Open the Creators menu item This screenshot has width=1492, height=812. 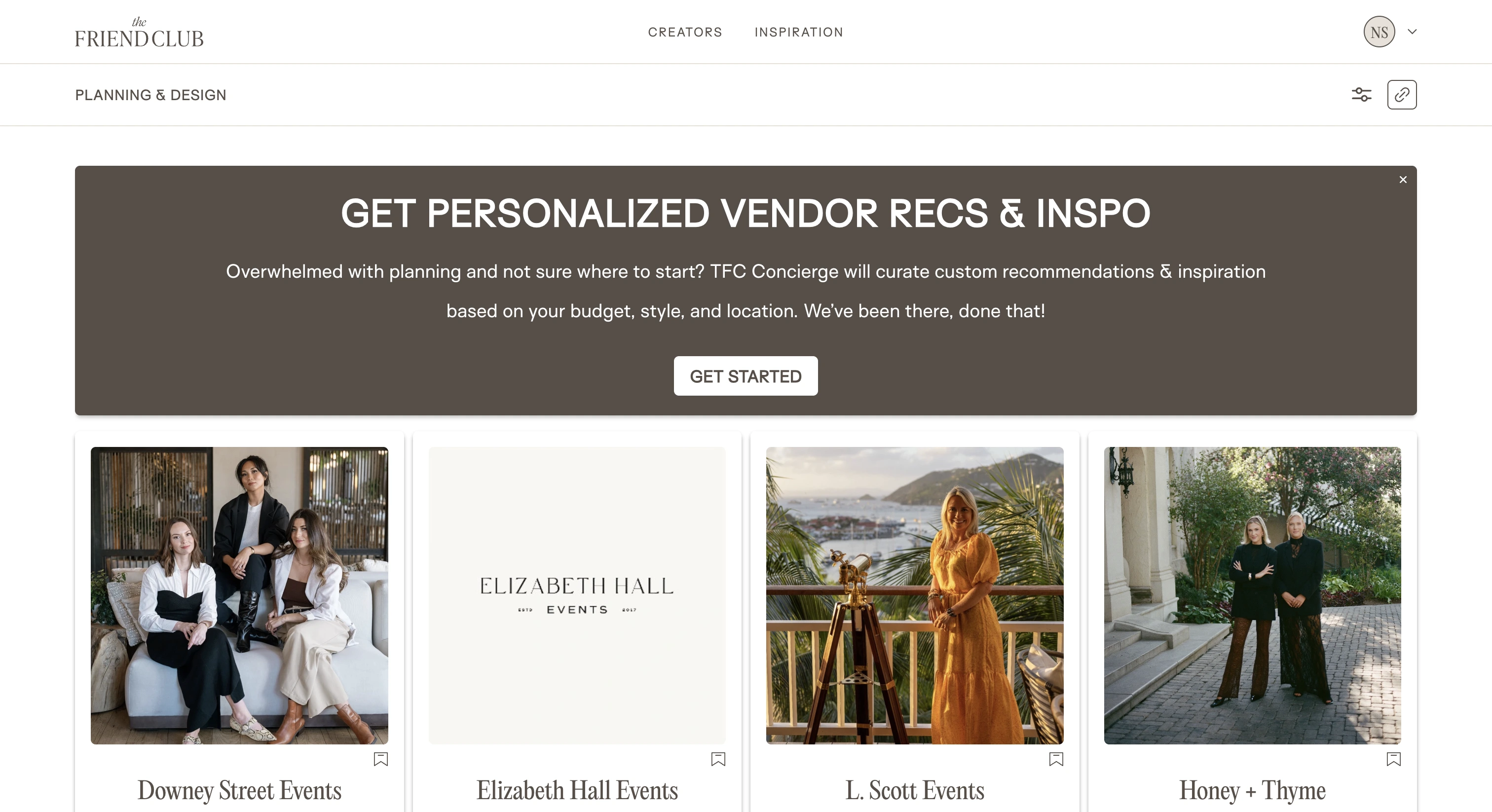tap(685, 33)
